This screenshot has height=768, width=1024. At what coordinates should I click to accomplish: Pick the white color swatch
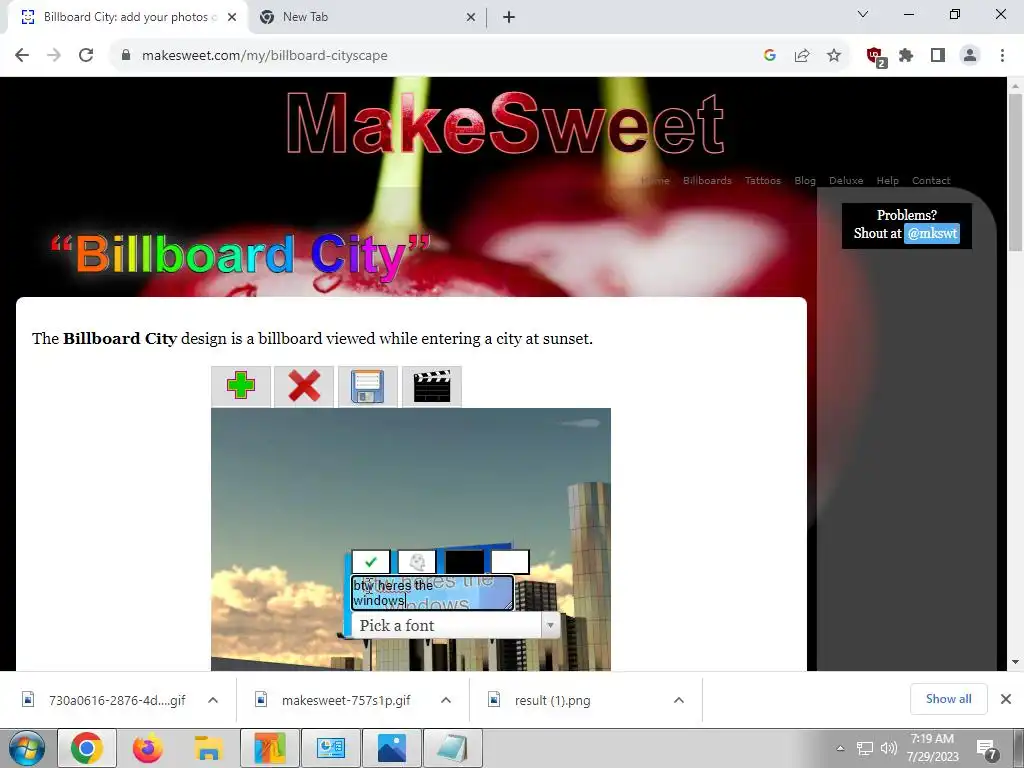pos(510,562)
